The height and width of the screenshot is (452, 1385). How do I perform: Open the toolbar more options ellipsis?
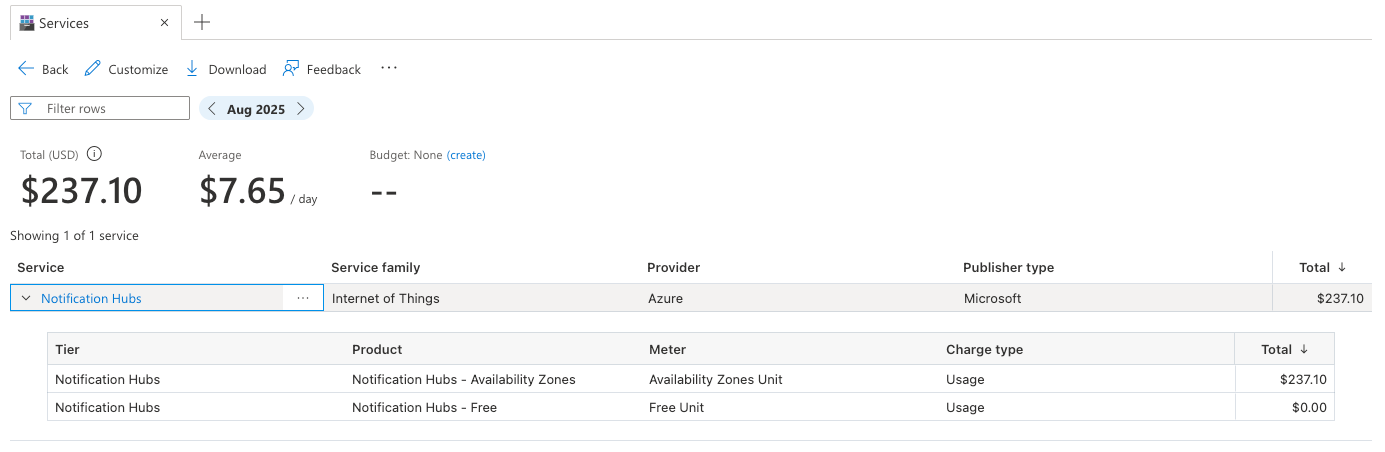click(389, 68)
